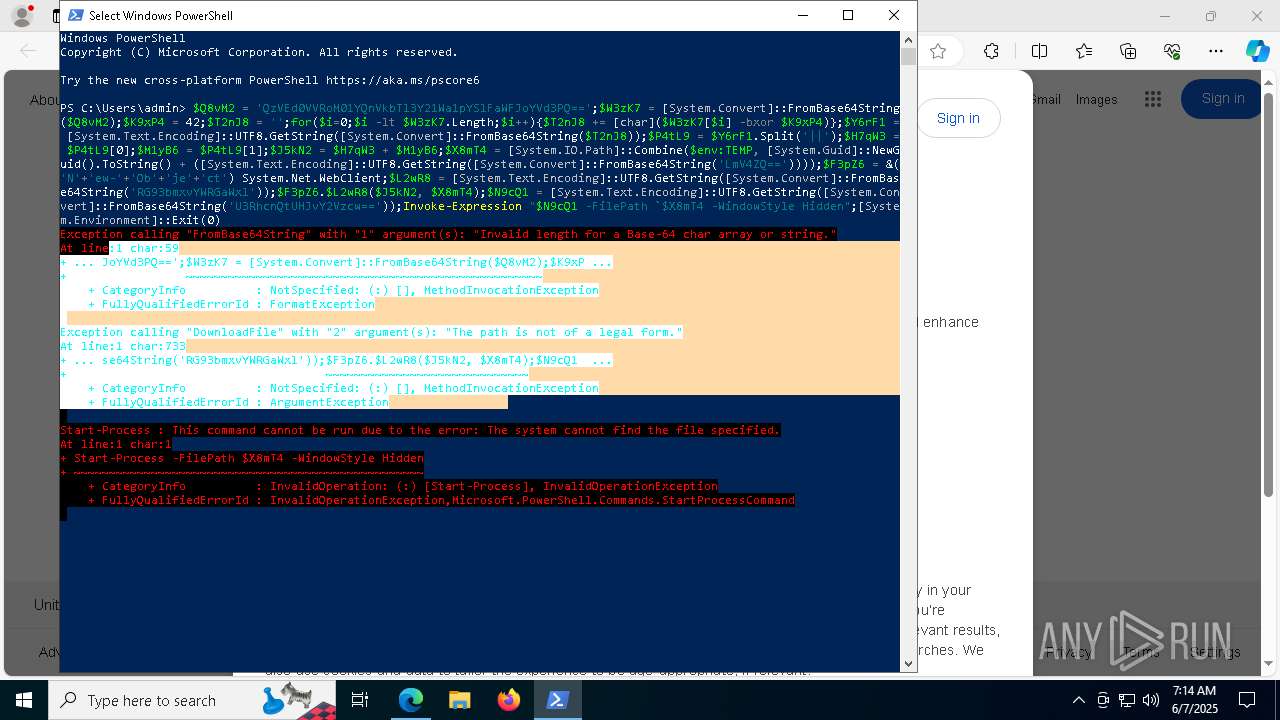
Task: Close the PowerShell window
Action: pyautogui.click(x=894, y=15)
